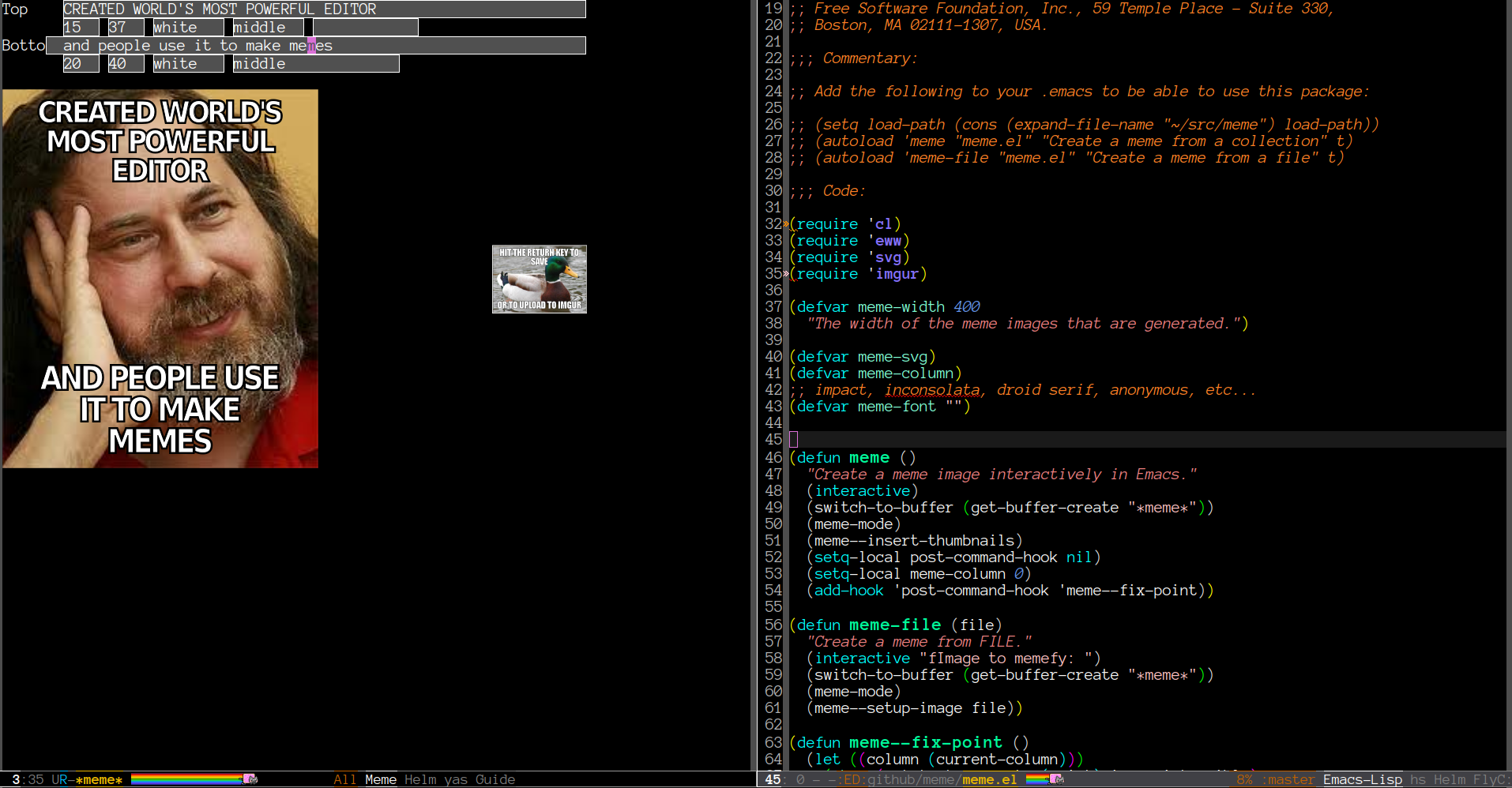Image resolution: width=1512 pixels, height=788 pixels.
Task: Click '(interactive)' on line 48
Action: click(x=863, y=491)
